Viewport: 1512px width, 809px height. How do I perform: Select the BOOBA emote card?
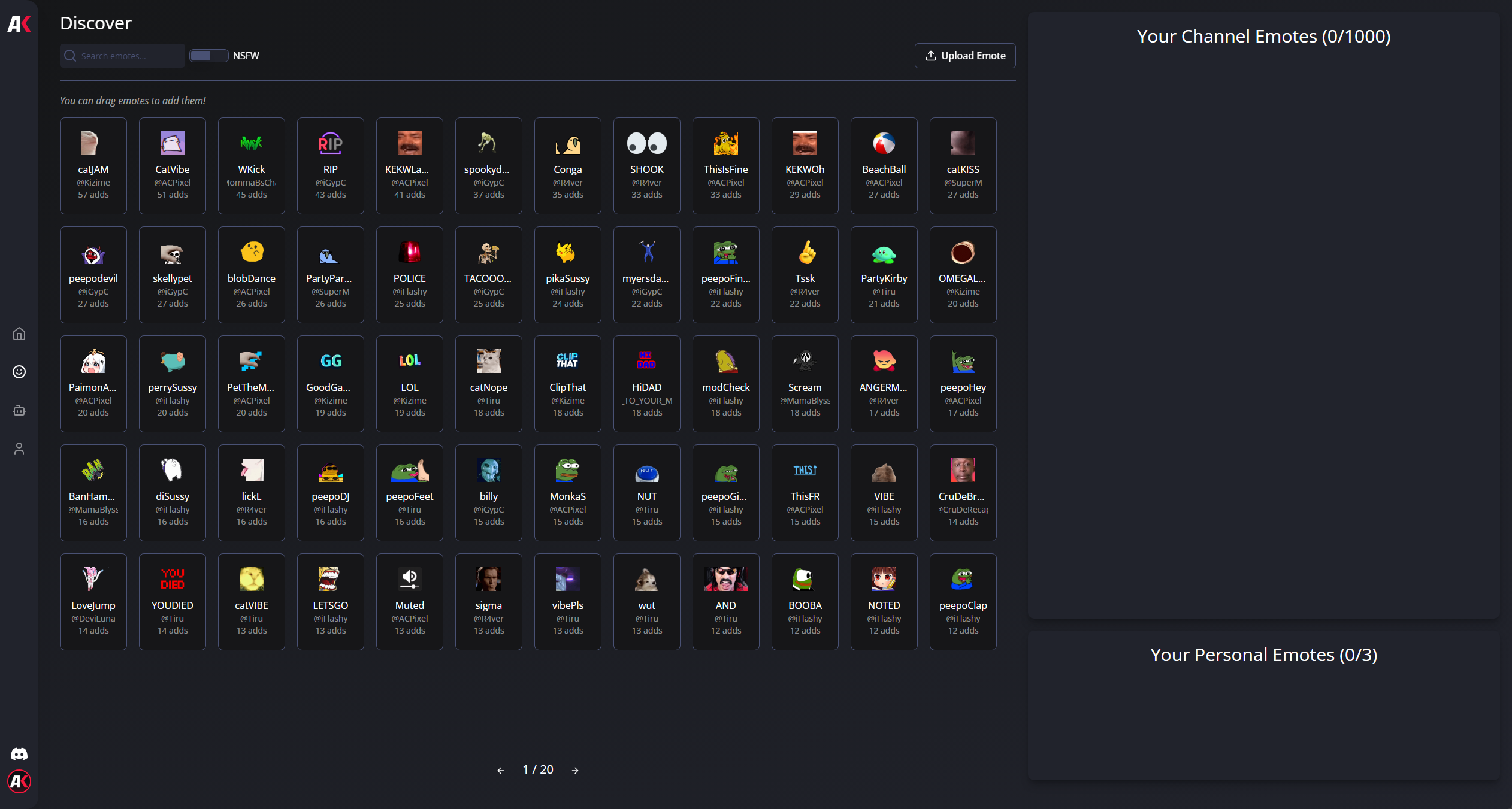click(x=805, y=602)
